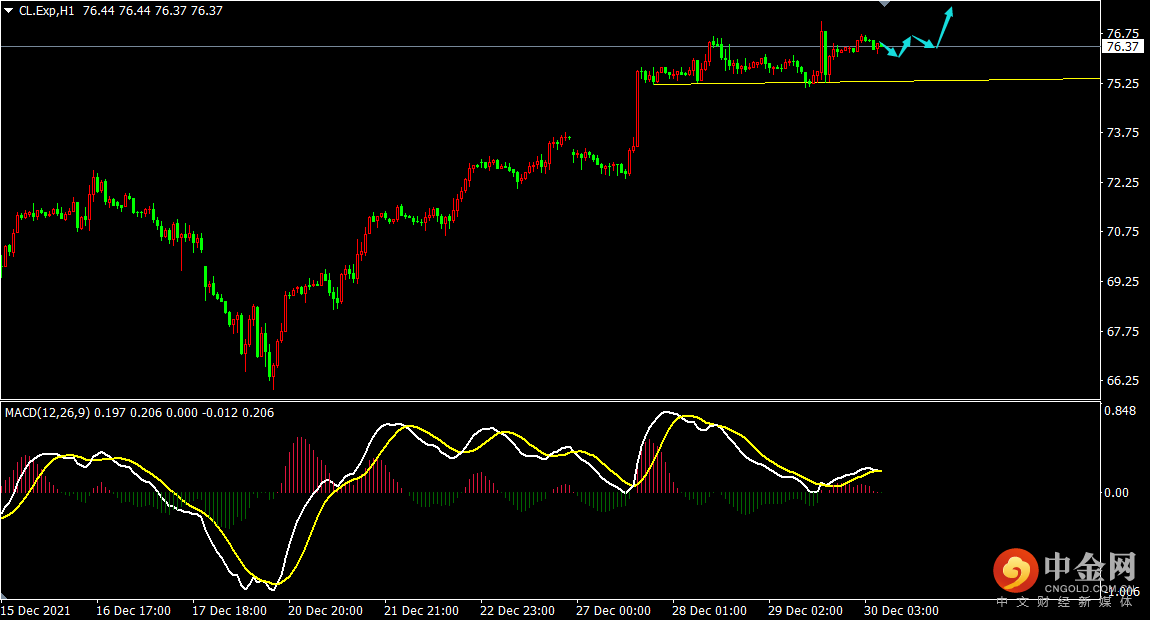The image size is (1150, 620).
Task: Click the CNGOLD watermark logo icon
Action: pos(1016,570)
